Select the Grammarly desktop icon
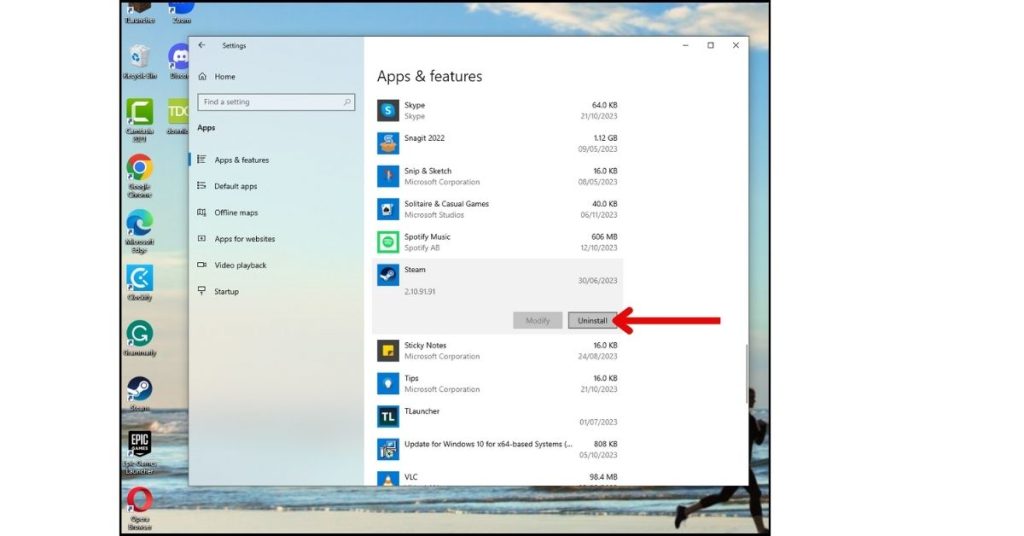1024x536 pixels. [x=139, y=338]
